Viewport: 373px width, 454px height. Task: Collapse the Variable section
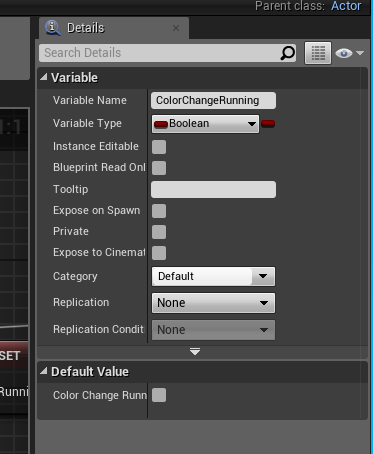pos(44,77)
